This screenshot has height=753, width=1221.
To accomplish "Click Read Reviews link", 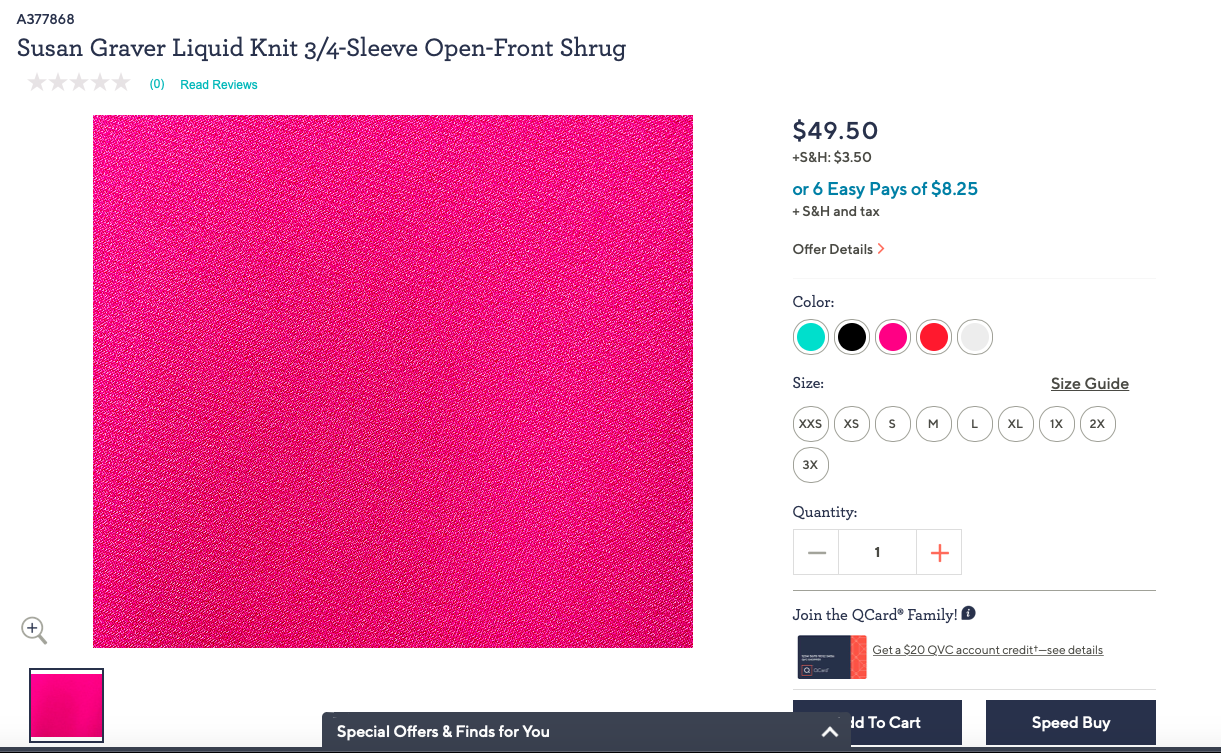I will [218, 85].
